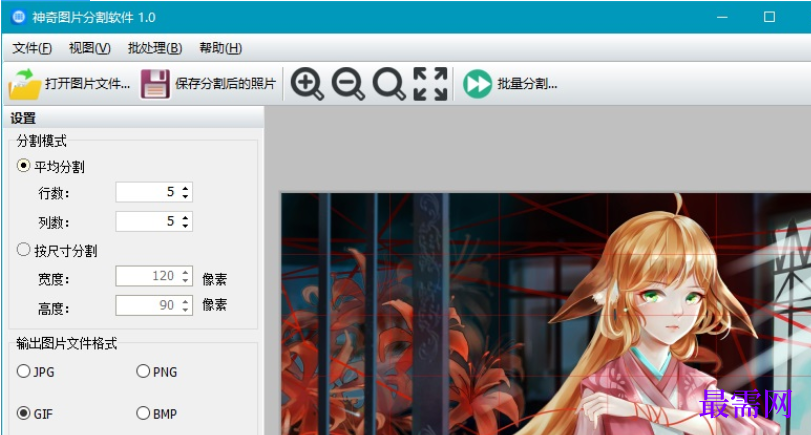Choose PNG output format
Image resolution: width=811 pixels, height=435 pixels.
pyautogui.click(x=143, y=371)
